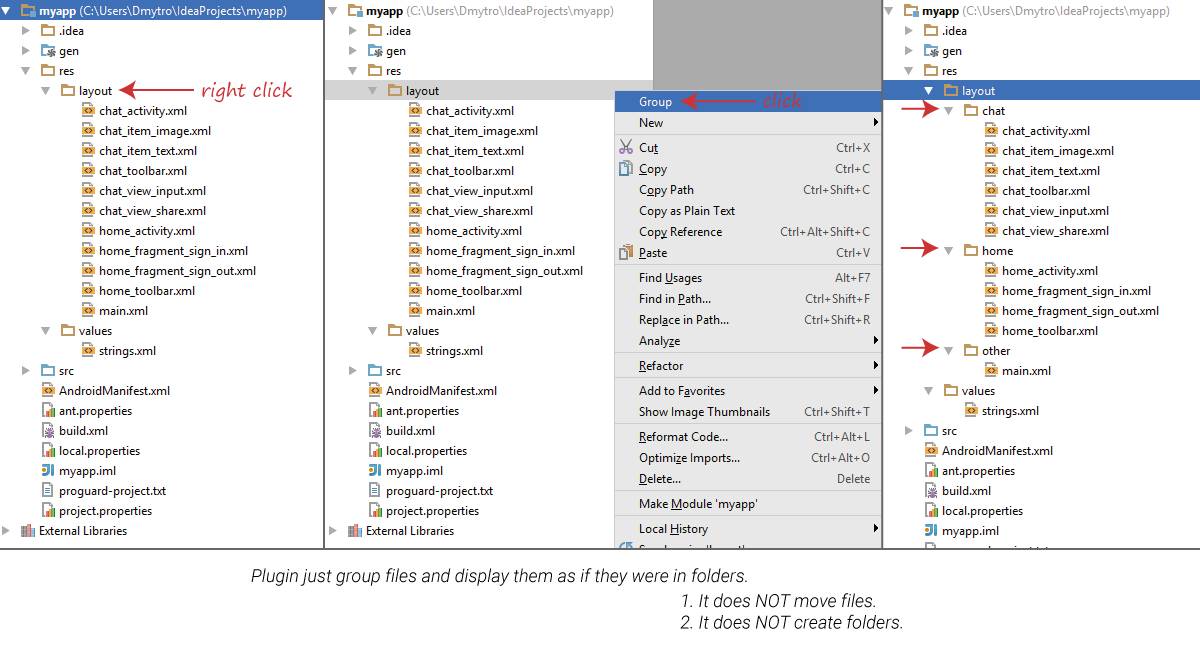Expand External Libraries arrow in left panel

click(7, 531)
